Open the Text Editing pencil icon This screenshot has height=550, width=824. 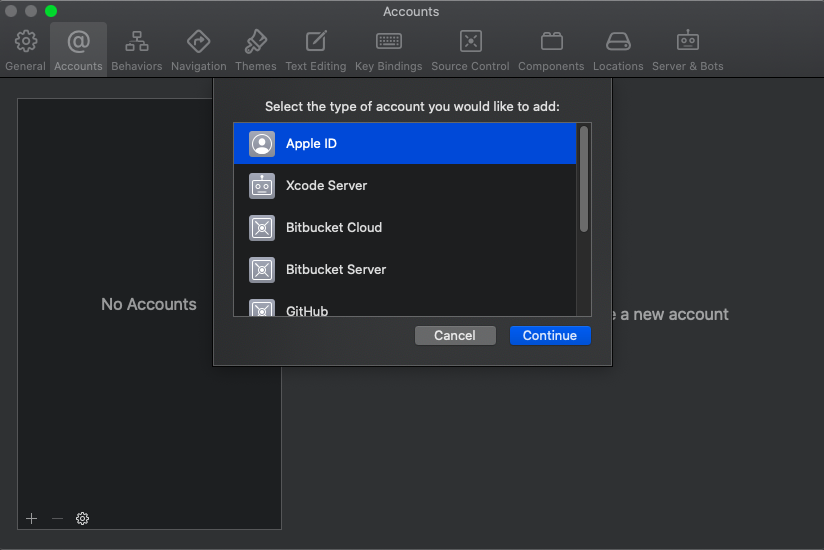[316, 41]
